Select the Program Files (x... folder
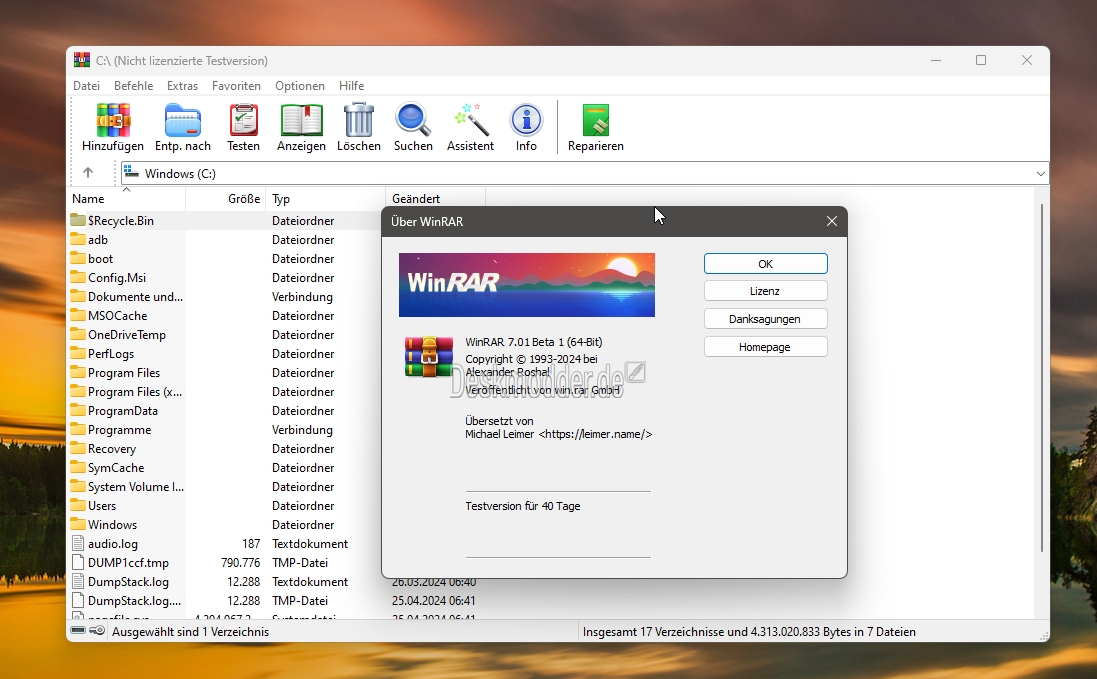The width and height of the screenshot is (1097, 679). click(x=134, y=392)
